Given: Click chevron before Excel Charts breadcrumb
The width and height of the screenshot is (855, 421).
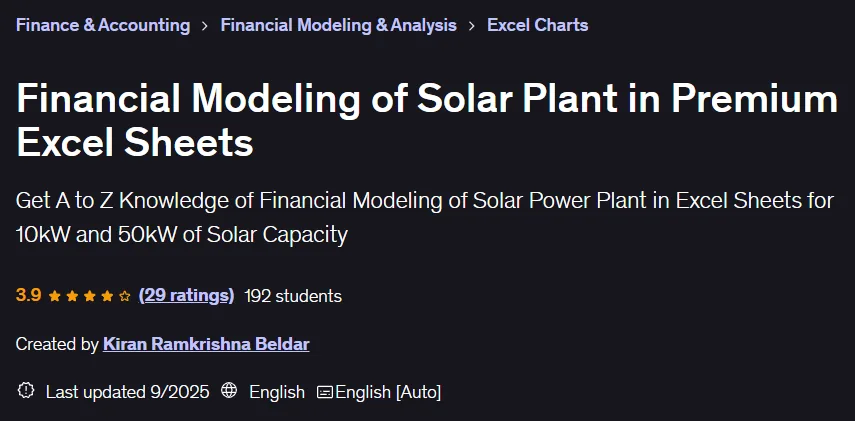Looking at the screenshot, I should tap(472, 26).
